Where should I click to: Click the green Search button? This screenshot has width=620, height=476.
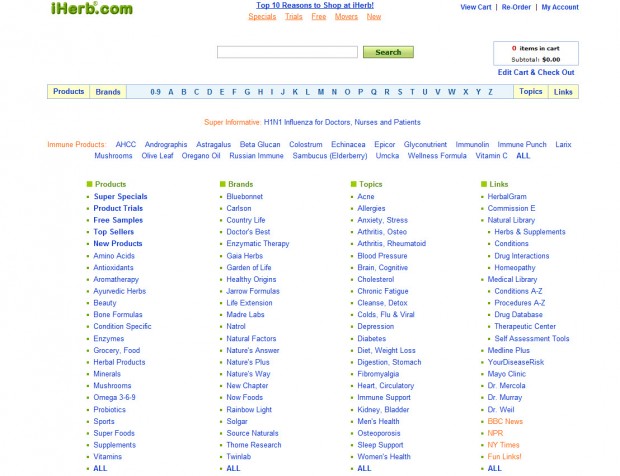[x=388, y=52]
